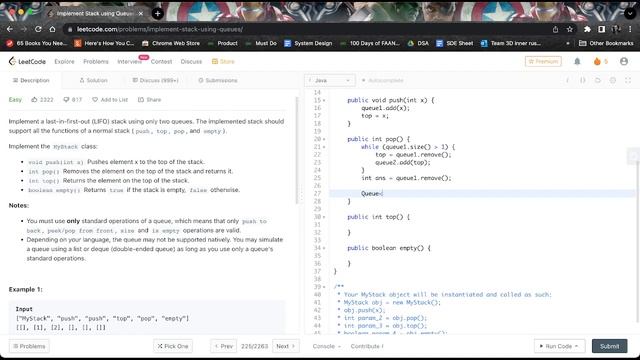Open Chrome three-dot menu
Viewport: 640px width, 360px height.
click(631, 29)
